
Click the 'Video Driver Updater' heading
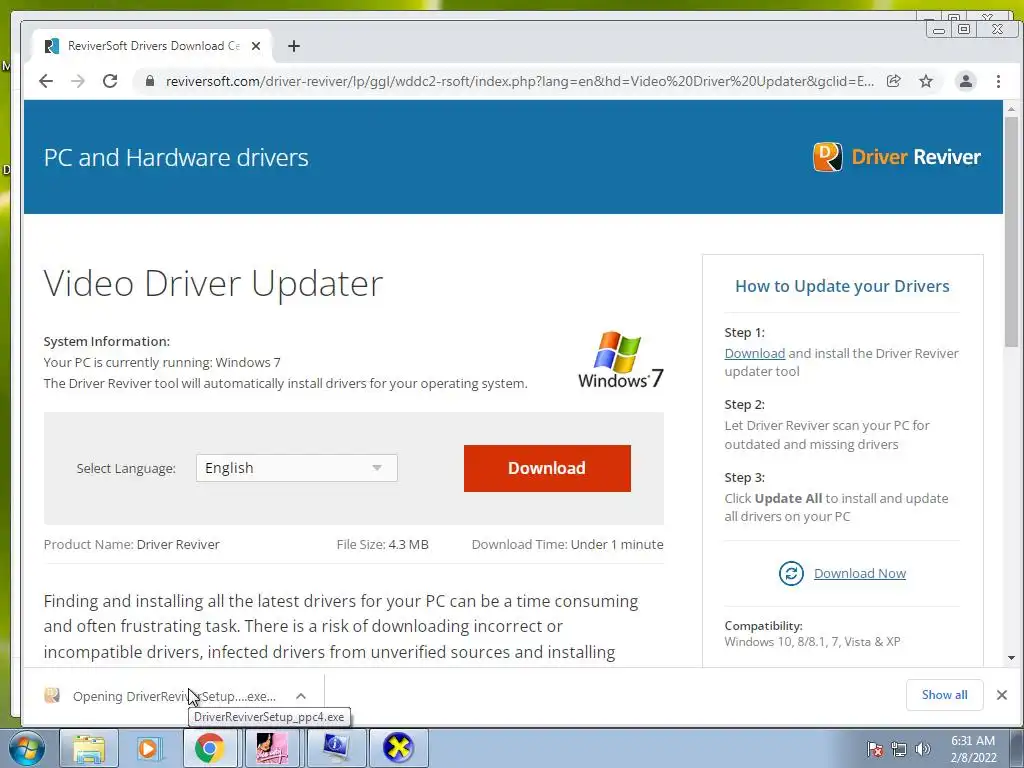tap(213, 283)
